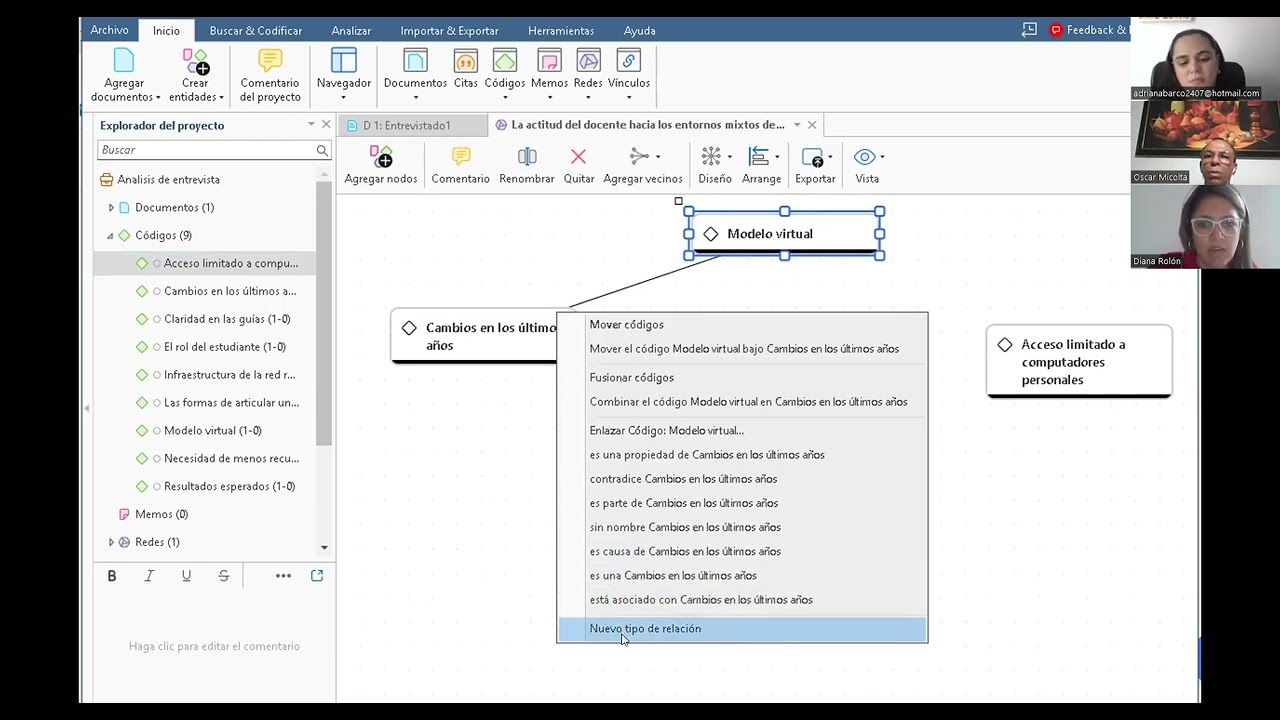Click comment area 'Haga clic para editar'
This screenshot has height=720, width=1280.
(x=214, y=647)
